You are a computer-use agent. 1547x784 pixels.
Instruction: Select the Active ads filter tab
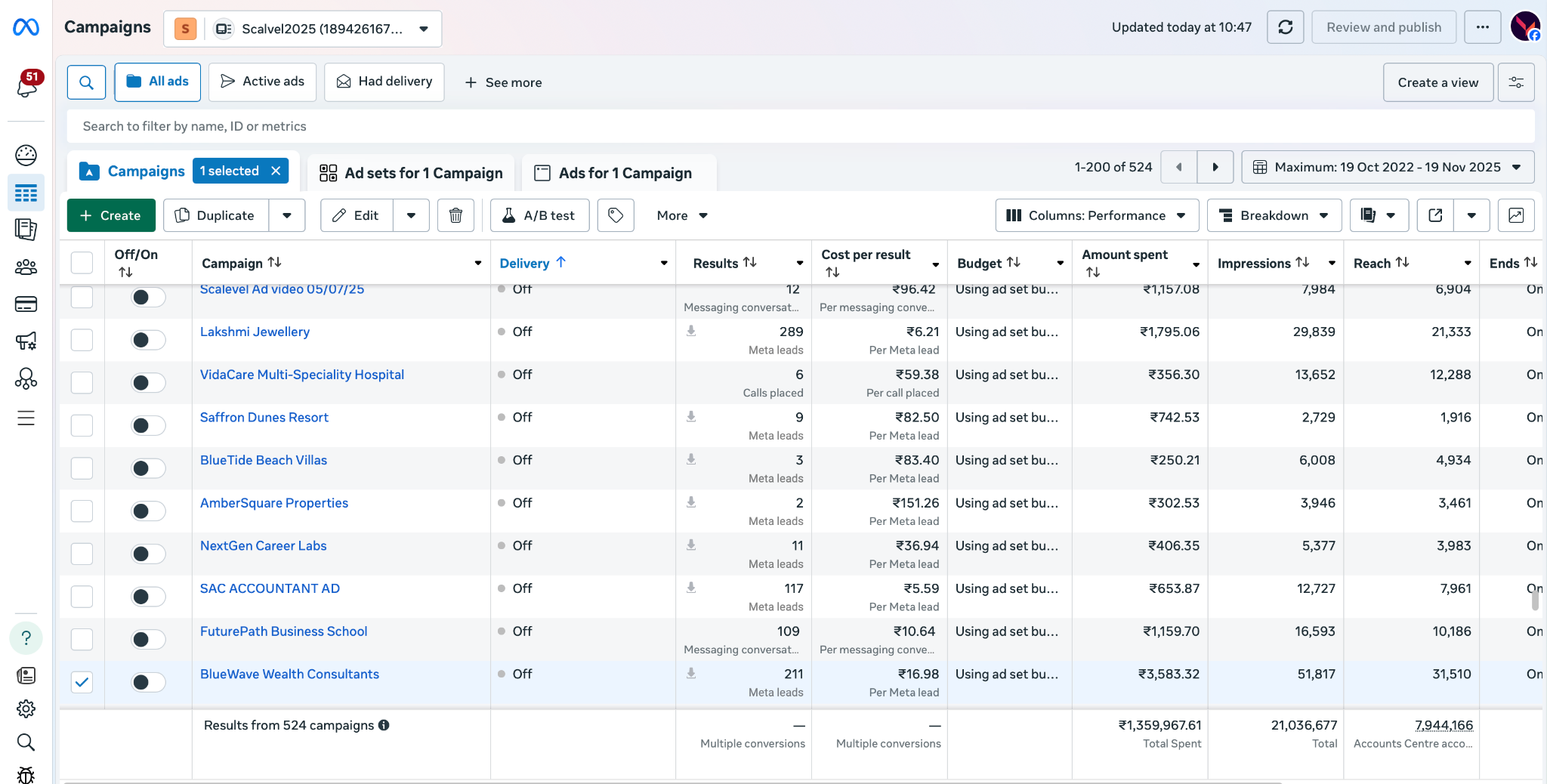pos(262,82)
